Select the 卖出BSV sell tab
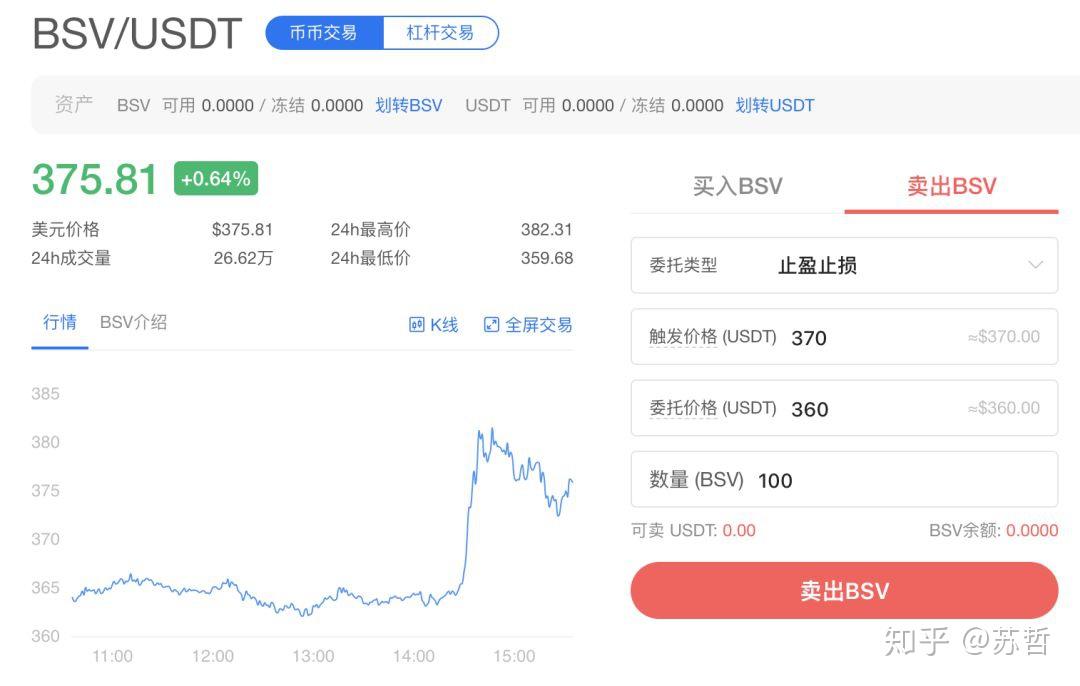 951,186
